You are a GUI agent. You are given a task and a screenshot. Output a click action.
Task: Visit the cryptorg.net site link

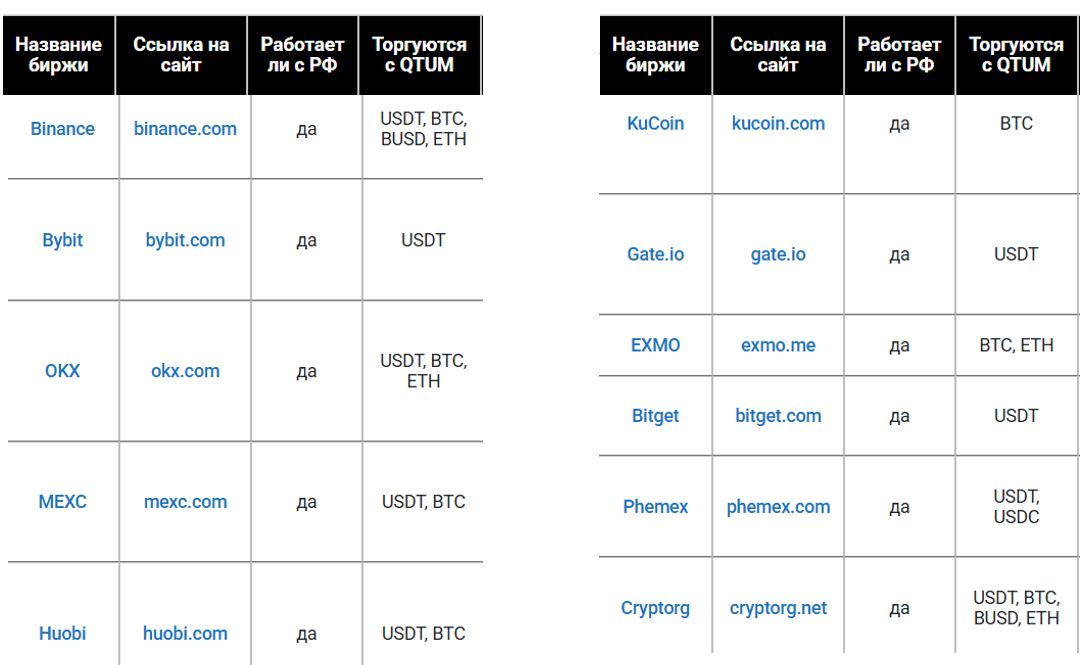point(778,608)
